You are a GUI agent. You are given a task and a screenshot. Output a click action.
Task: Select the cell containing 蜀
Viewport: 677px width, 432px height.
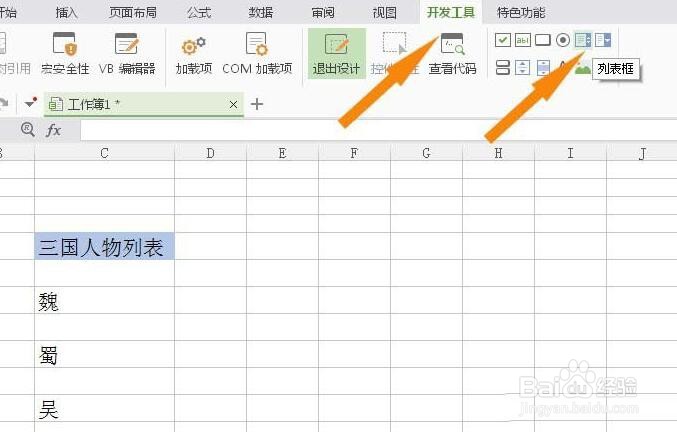pos(104,354)
